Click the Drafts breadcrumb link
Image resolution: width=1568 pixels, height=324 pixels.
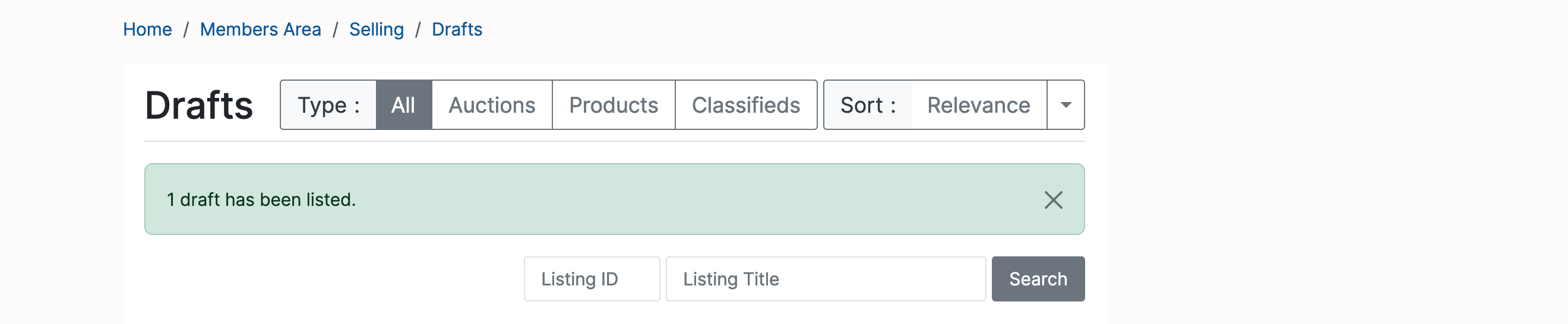point(457,29)
